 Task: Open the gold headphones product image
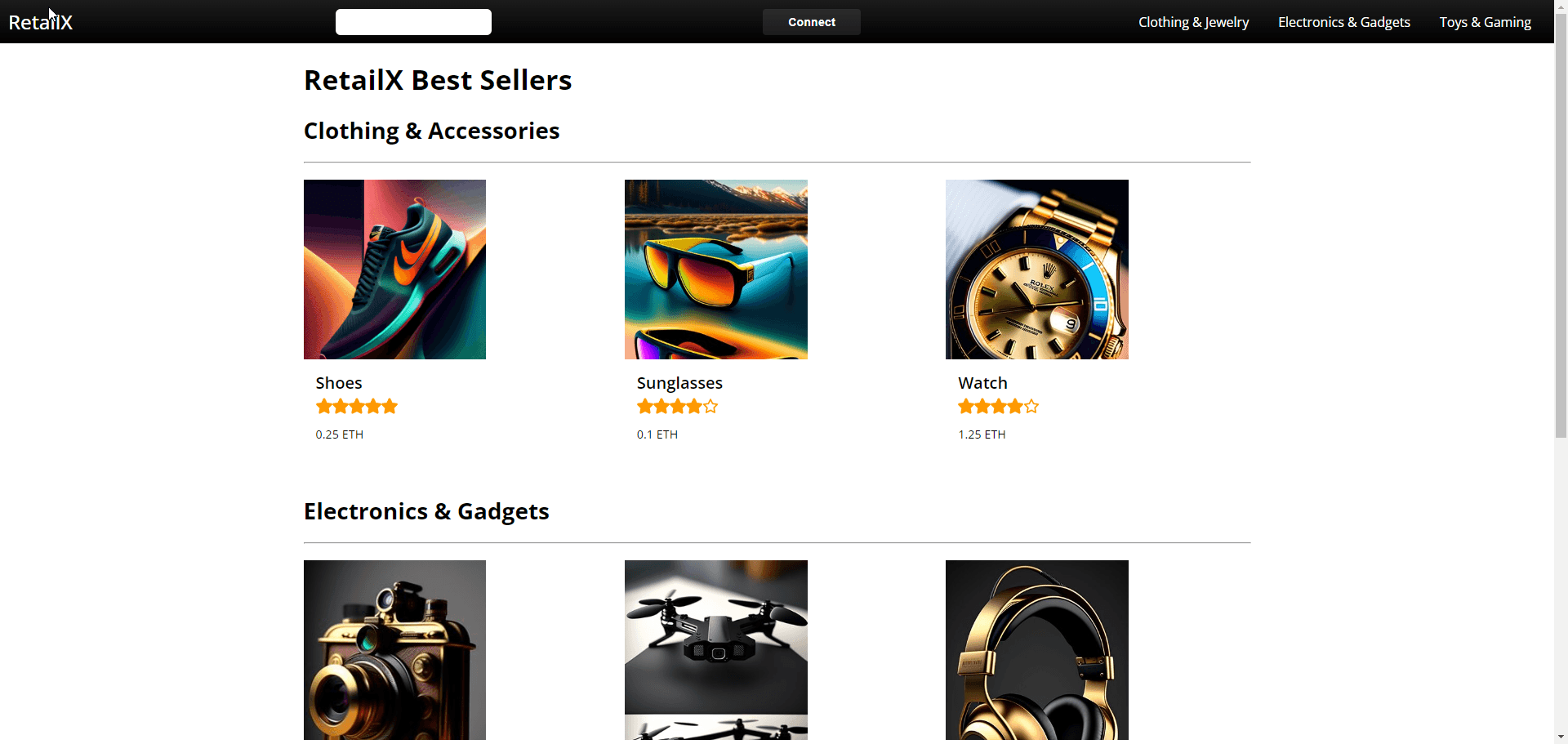1037,650
